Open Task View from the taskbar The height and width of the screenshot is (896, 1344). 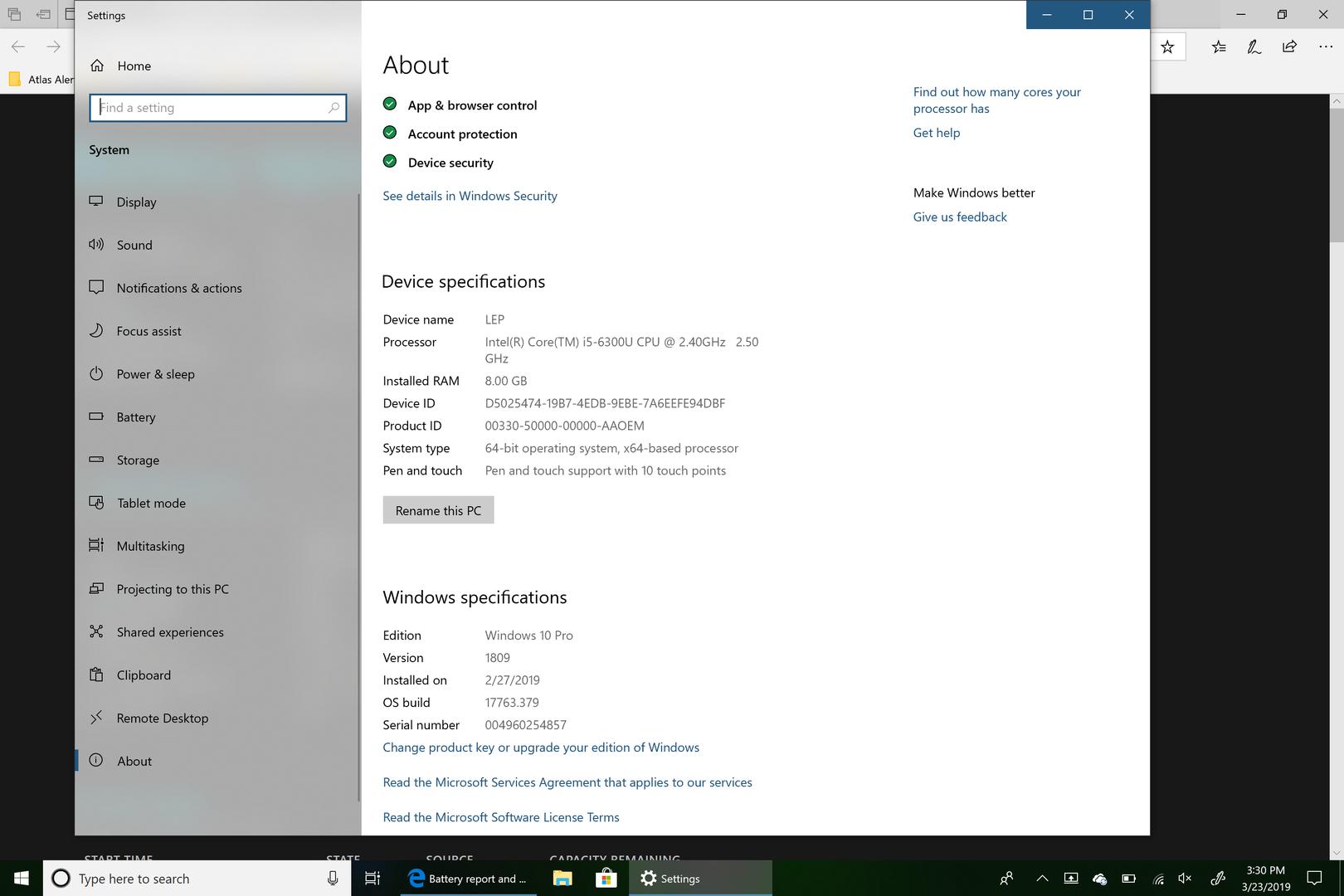[373, 878]
